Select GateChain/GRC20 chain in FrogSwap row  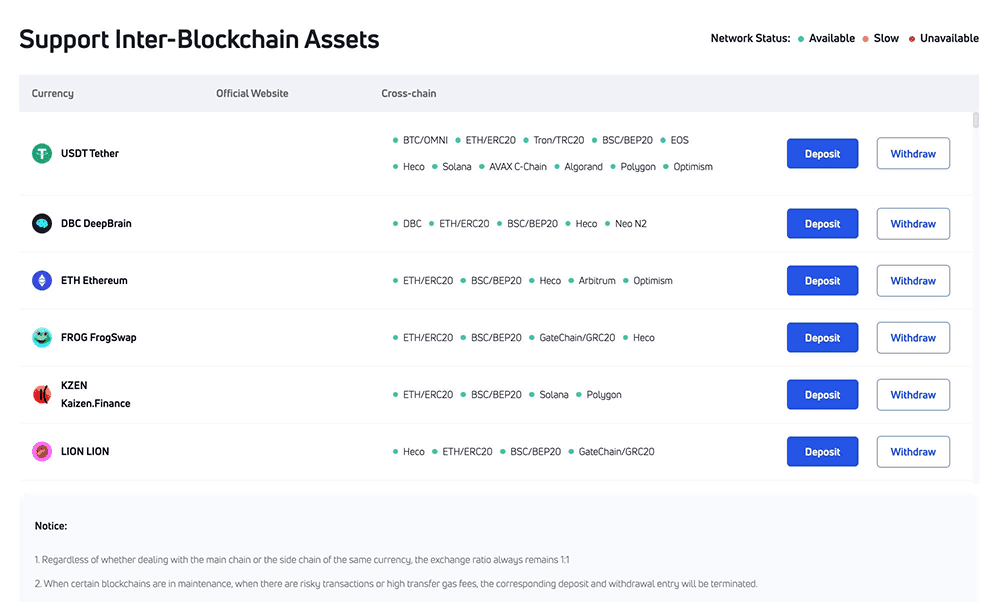tap(572, 338)
